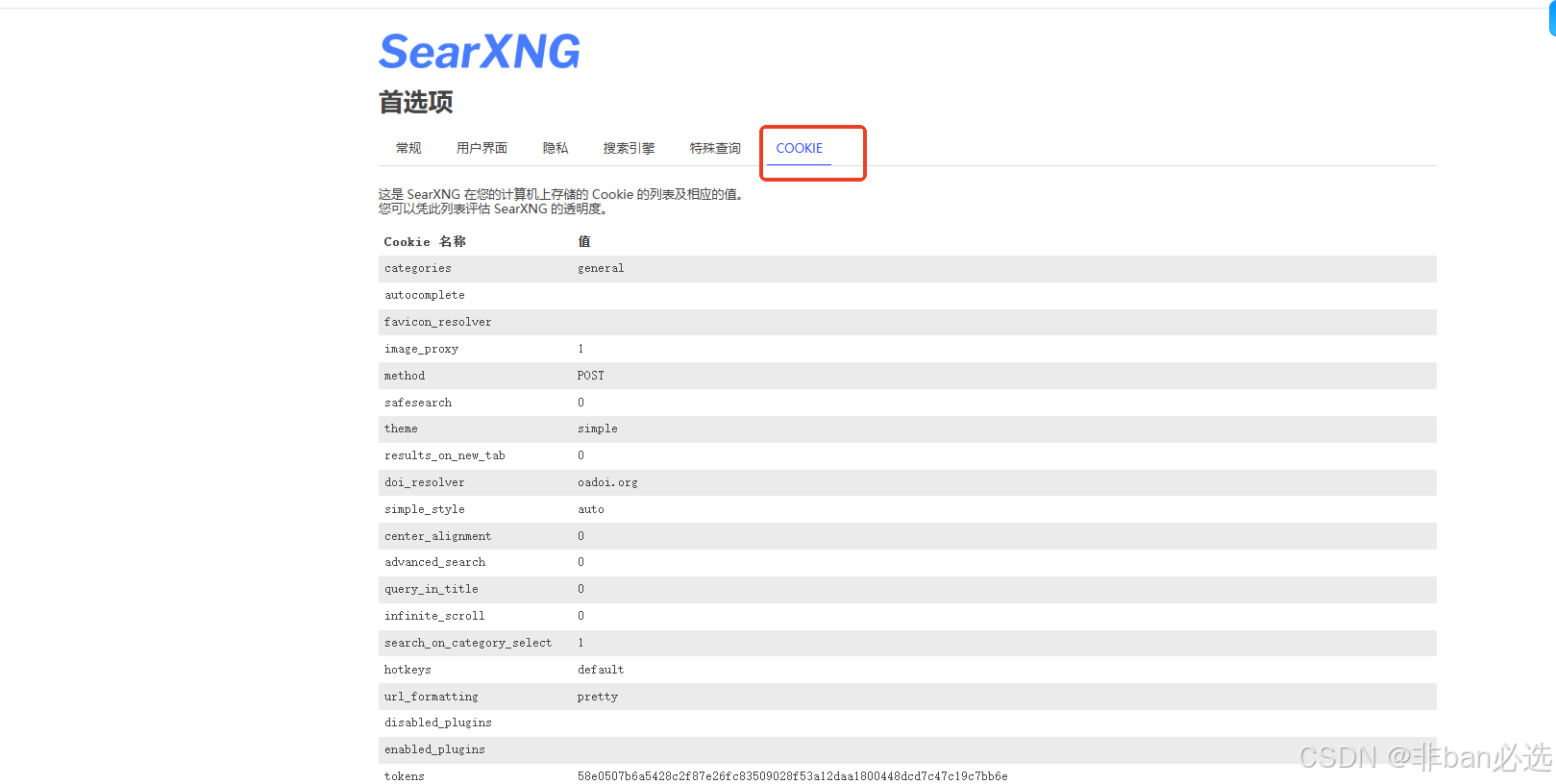Select the 'safesearch' cookie name

pos(418,403)
